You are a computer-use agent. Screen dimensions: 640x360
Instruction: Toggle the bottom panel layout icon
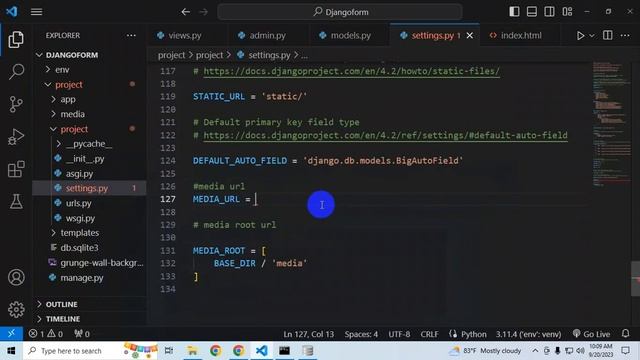click(532, 11)
